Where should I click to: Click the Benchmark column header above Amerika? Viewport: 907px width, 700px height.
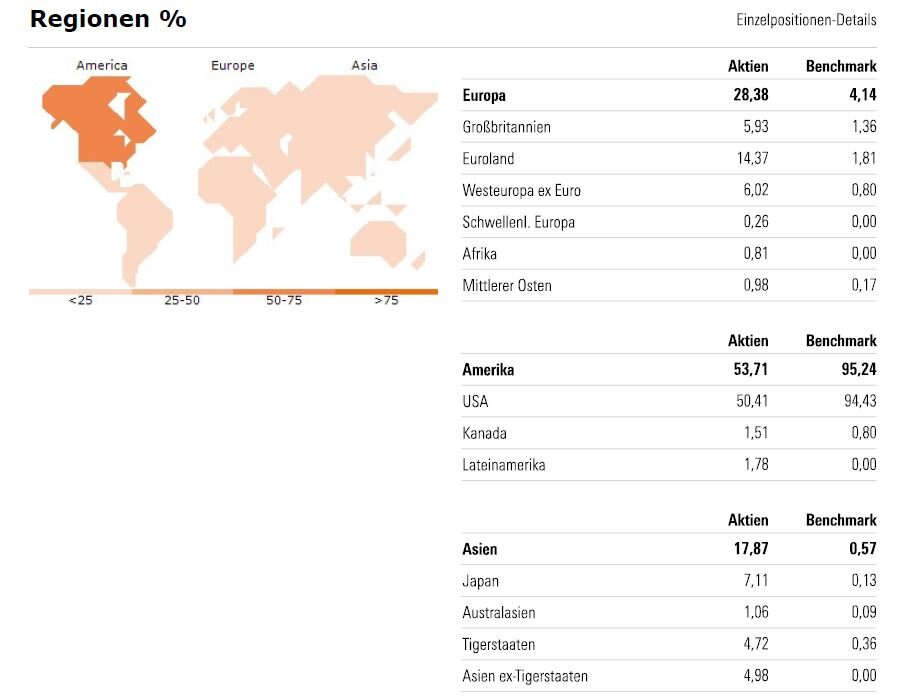pyautogui.click(x=841, y=341)
